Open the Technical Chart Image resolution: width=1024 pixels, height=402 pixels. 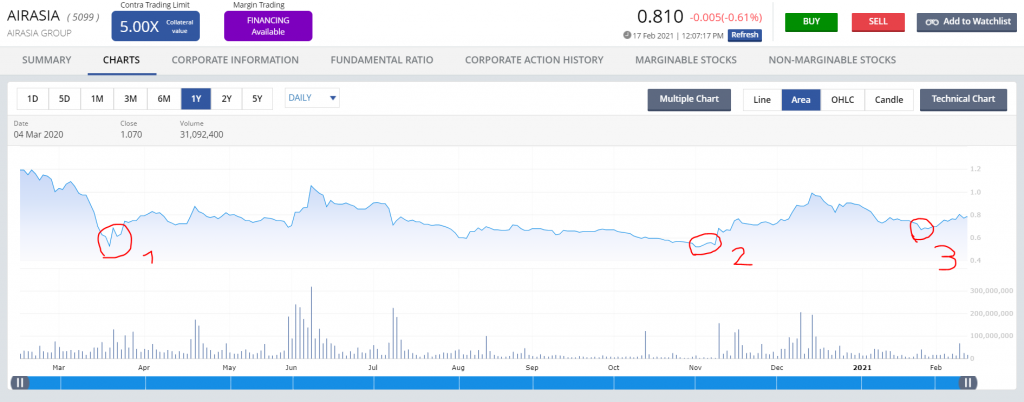click(963, 99)
